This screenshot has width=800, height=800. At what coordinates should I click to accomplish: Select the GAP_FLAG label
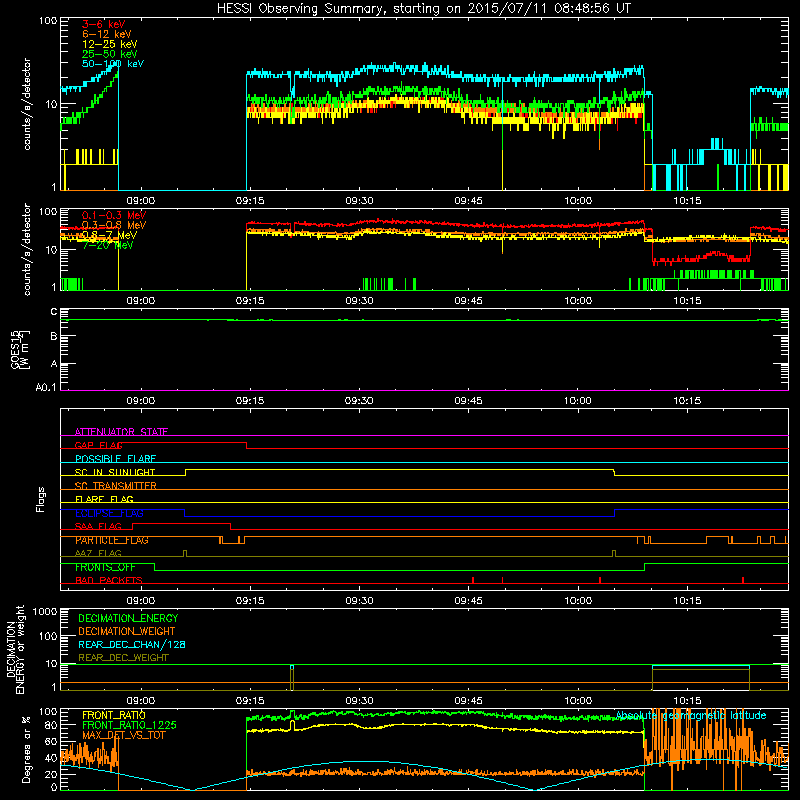pos(98,445)
